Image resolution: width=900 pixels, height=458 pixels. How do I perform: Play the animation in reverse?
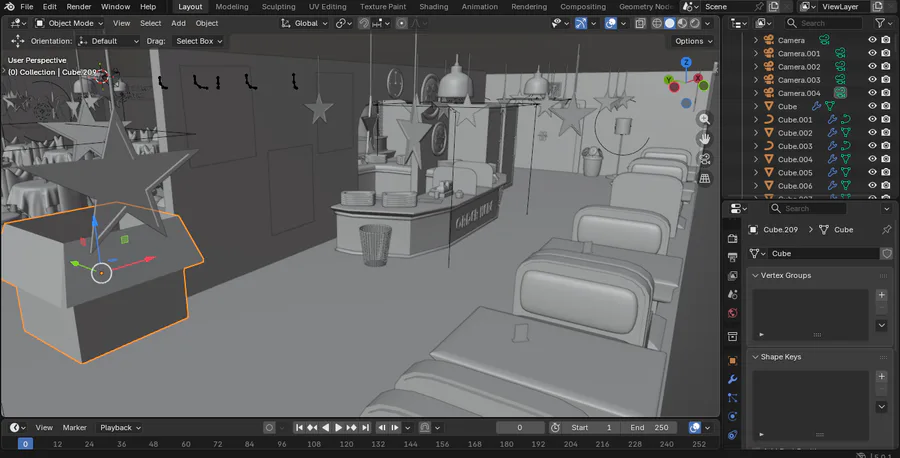325,428
